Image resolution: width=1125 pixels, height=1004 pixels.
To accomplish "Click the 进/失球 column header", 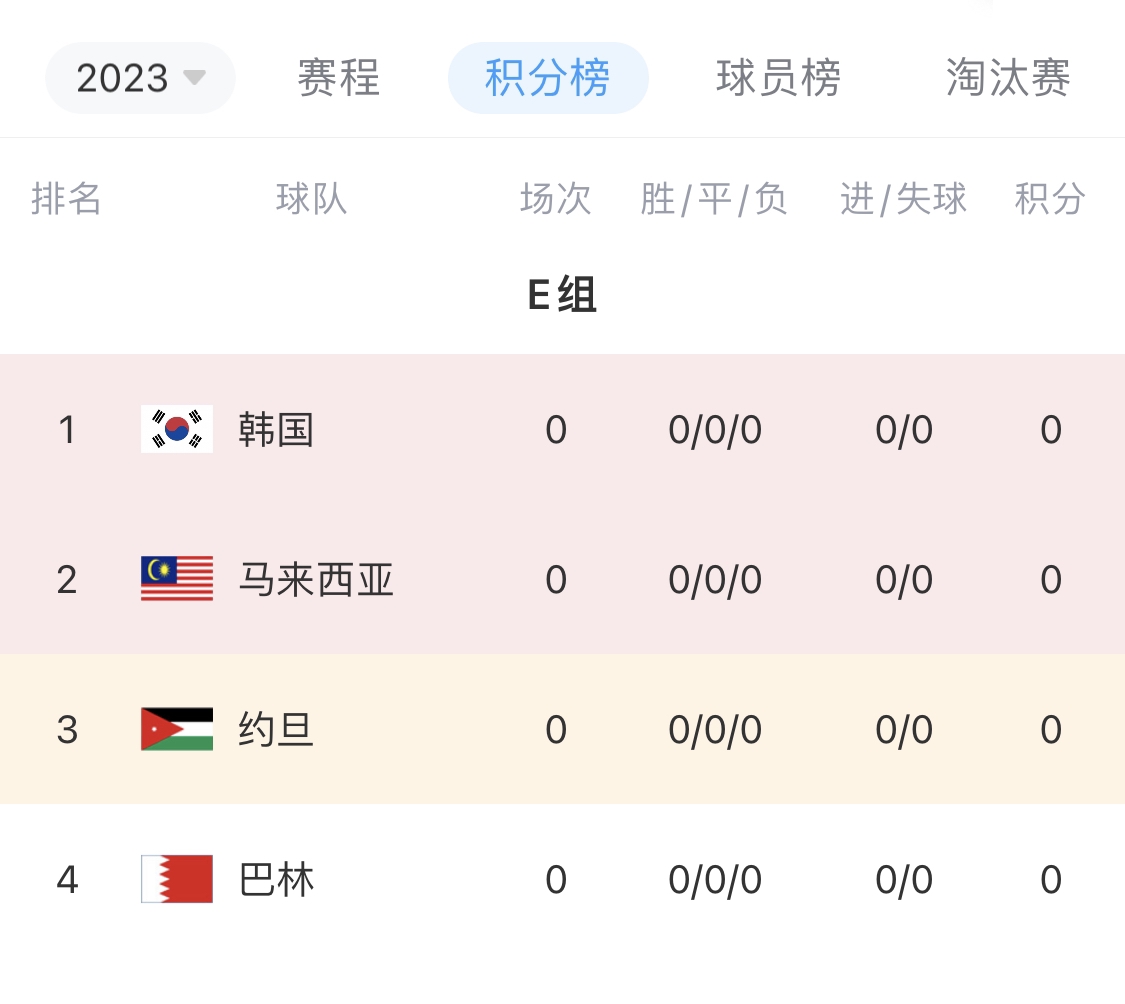I will click(x=904, y=199).
